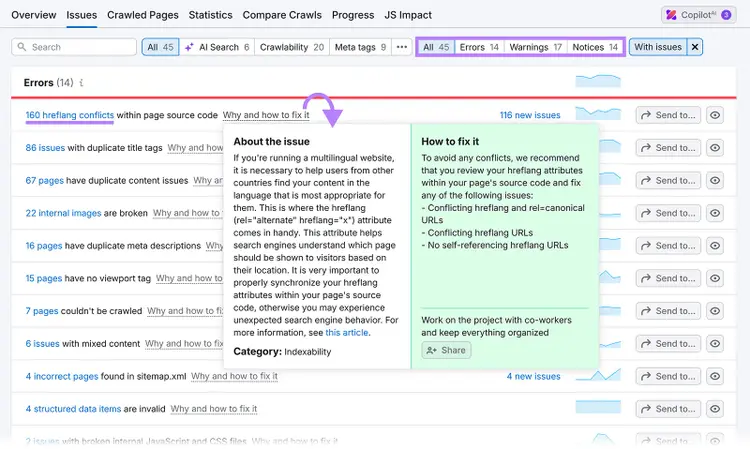Click the Share button in tooltip
The height and width of the screenshot is (449, 750).
pyautogui.click(x=446, y=350)
